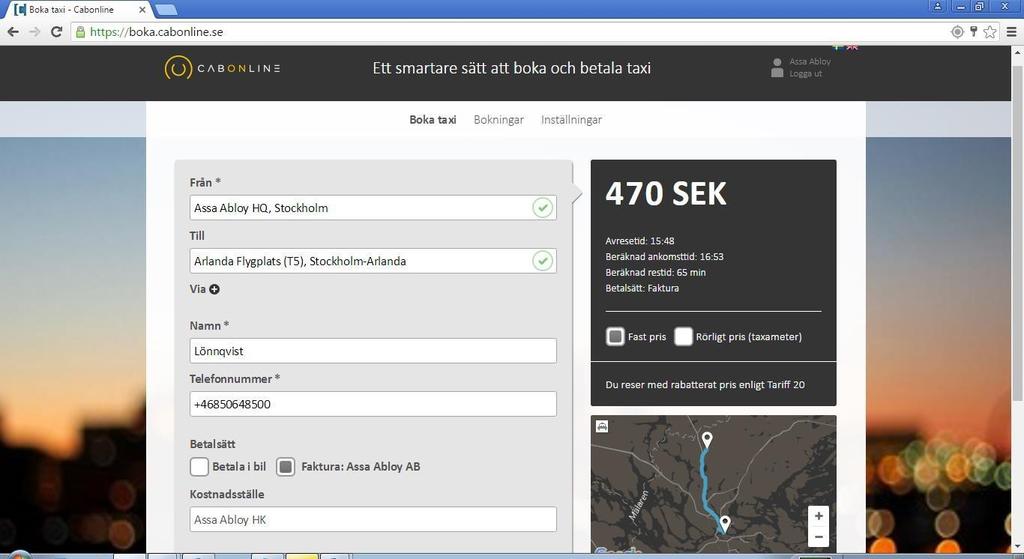Zoom in on the route map
Viewport: 1024px width, 559px height.
(x=818, y=515)
